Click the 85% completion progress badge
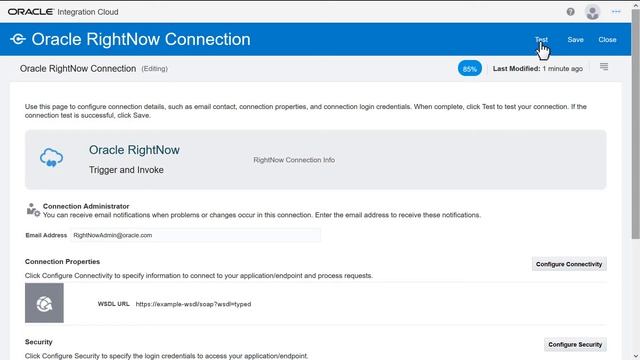The width and height of the screenshot is (640, 360). (469, 69)
